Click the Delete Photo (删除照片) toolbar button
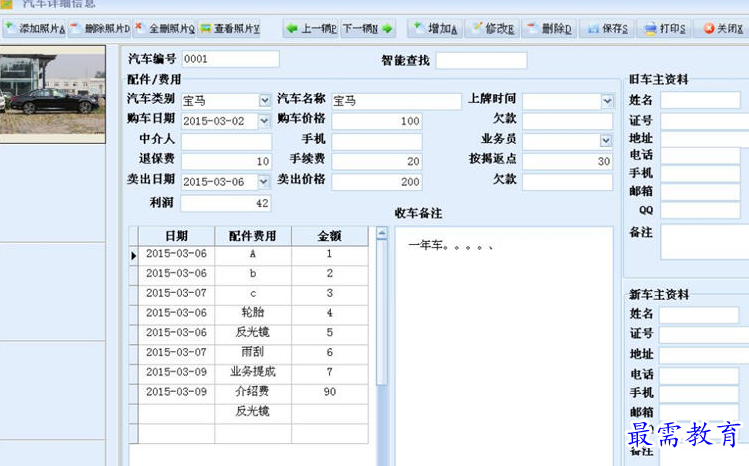Image resolution: width=749 pixels, height=466 pixels. [x=100, y=29]
